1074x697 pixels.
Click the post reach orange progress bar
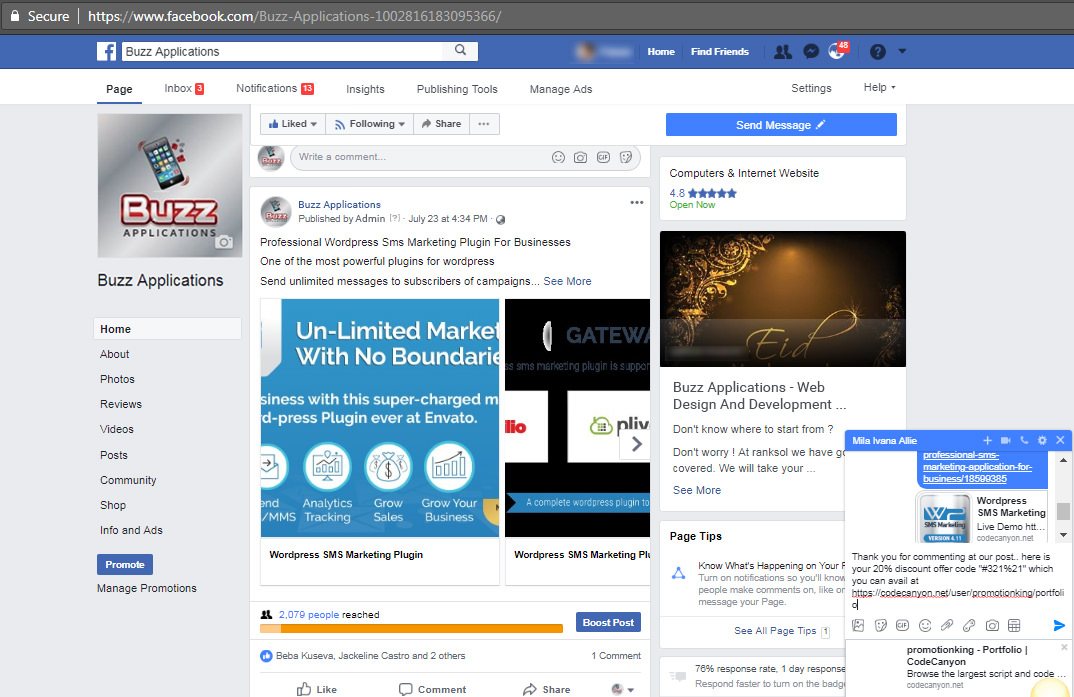tap(412, 629)
